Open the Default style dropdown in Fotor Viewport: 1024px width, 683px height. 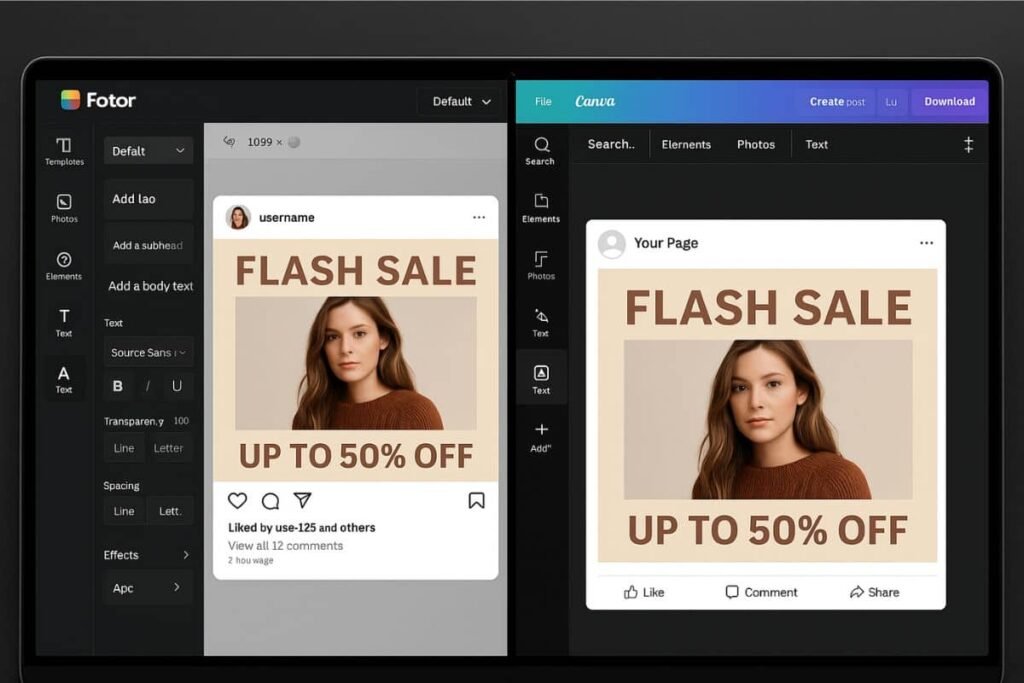coord(148,150)
